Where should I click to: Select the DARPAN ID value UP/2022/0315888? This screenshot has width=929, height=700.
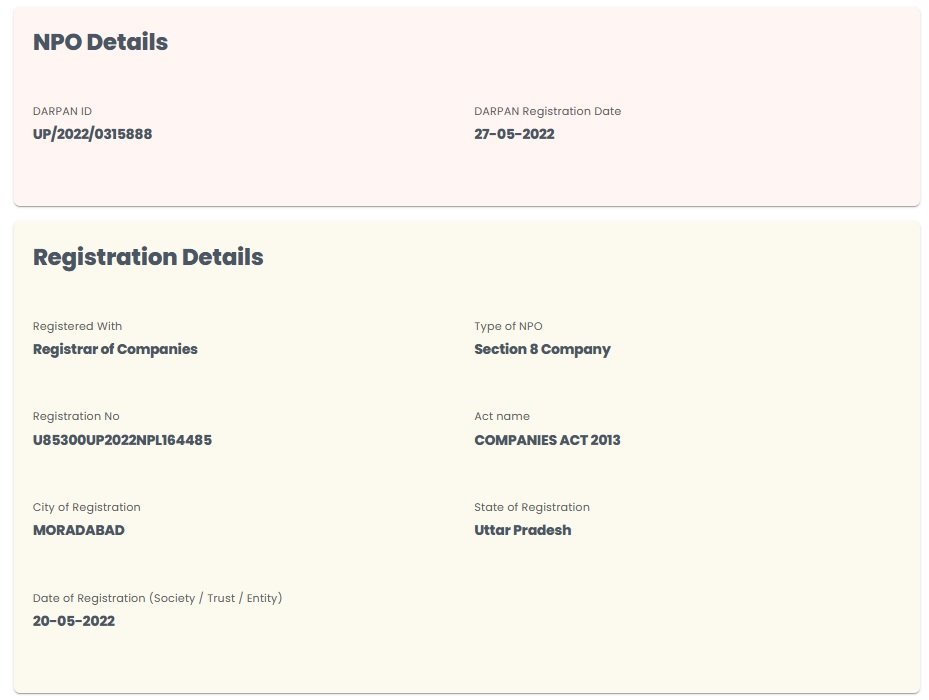point(92,134)
